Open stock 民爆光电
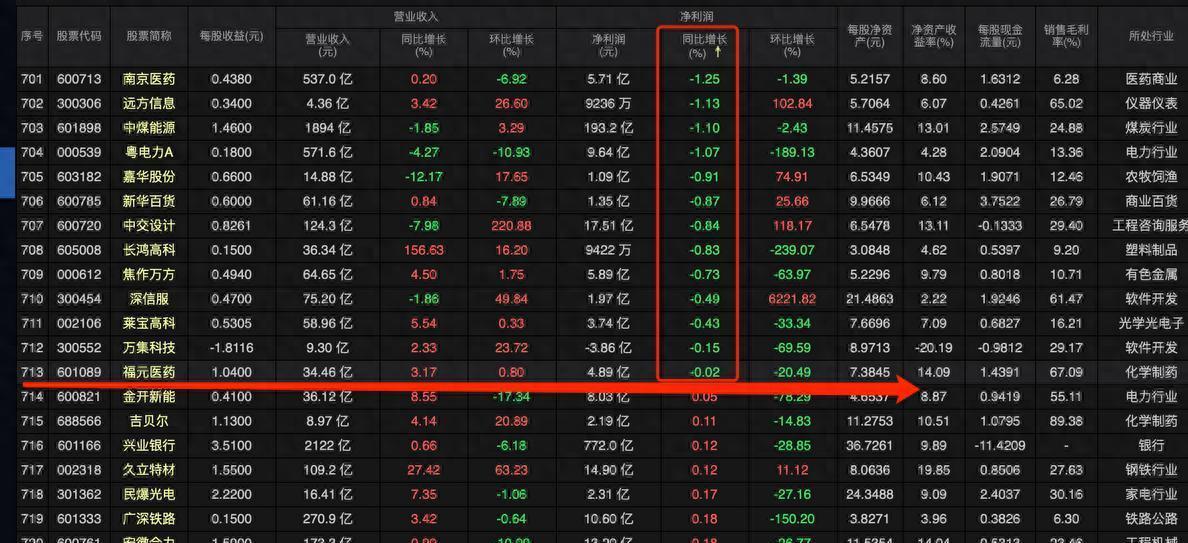Image resolution: width=1188 pixels, height=543 pixels. 148,495
